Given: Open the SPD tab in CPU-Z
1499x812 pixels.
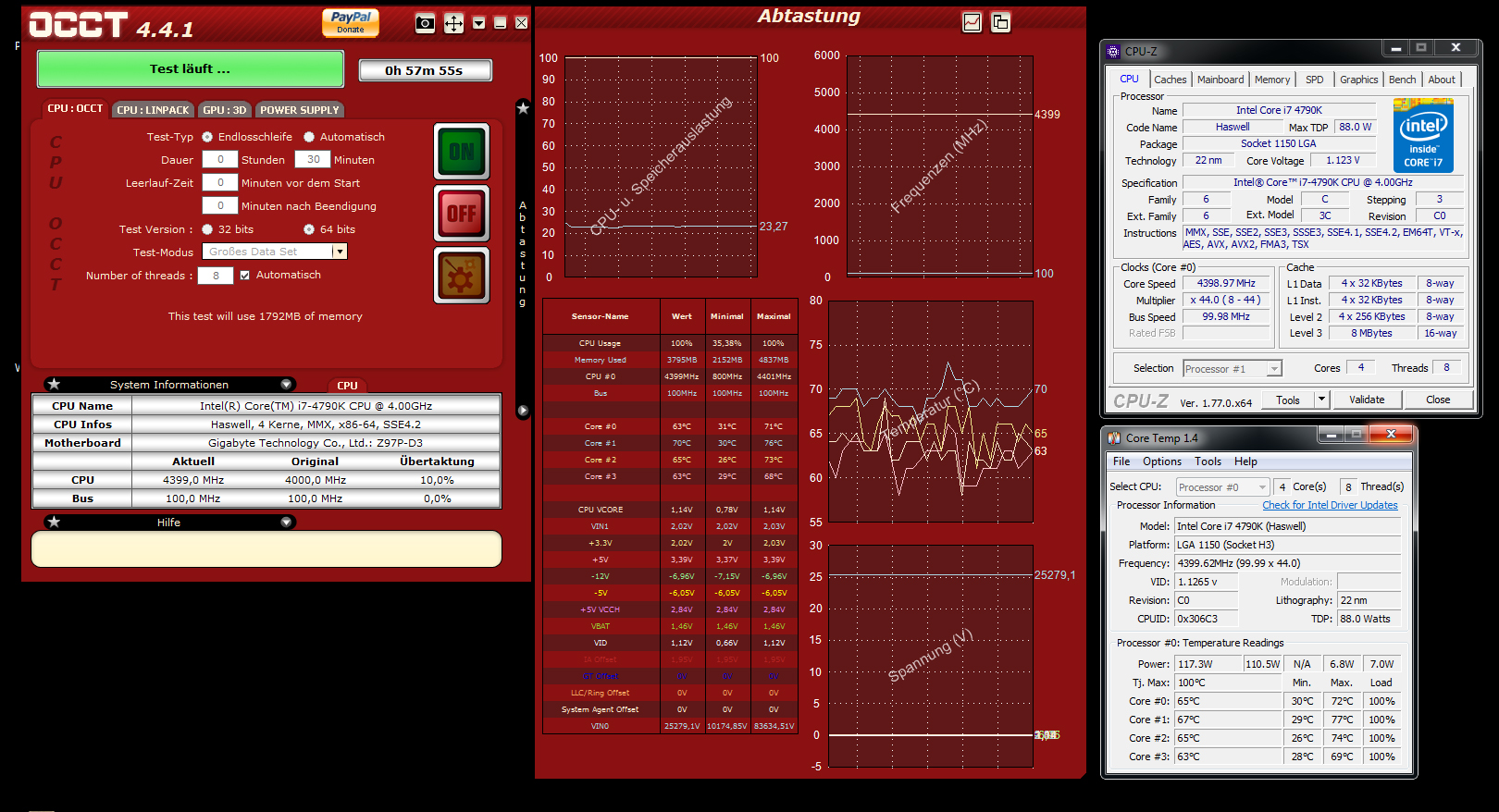Looking at the screenshot, I should click(1314, 80).
